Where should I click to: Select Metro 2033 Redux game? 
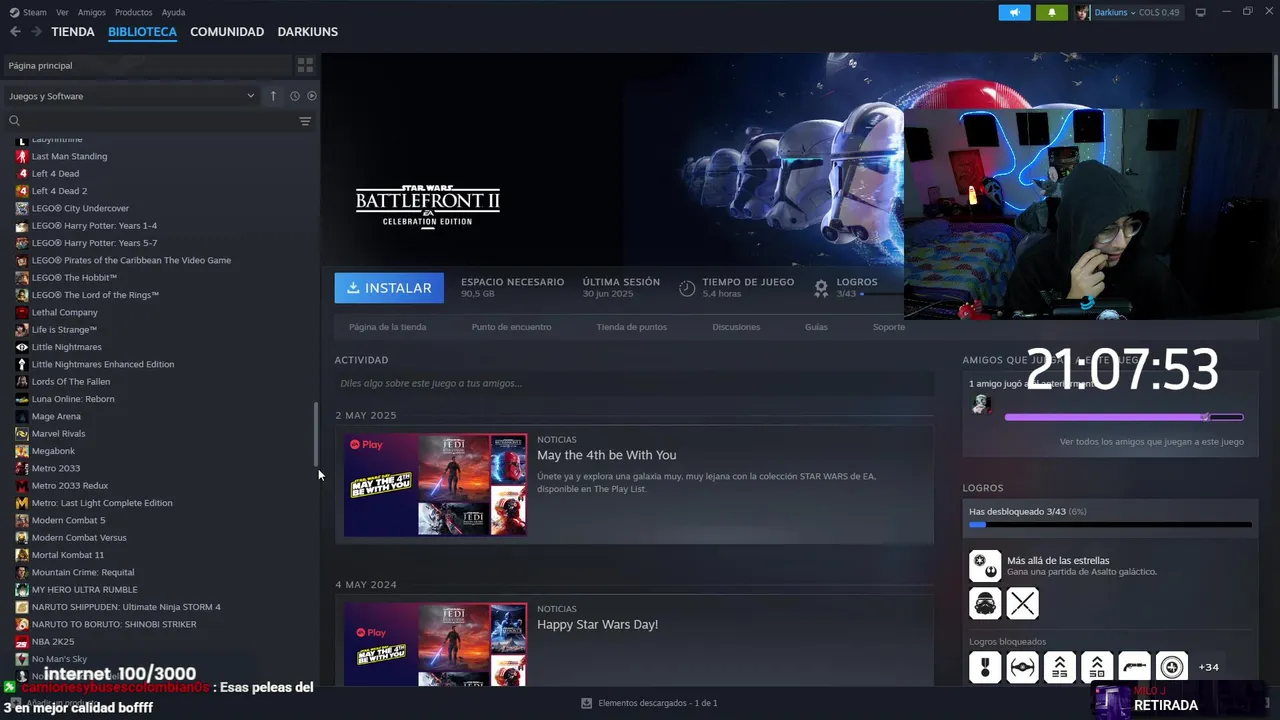[x=70, y=485]
